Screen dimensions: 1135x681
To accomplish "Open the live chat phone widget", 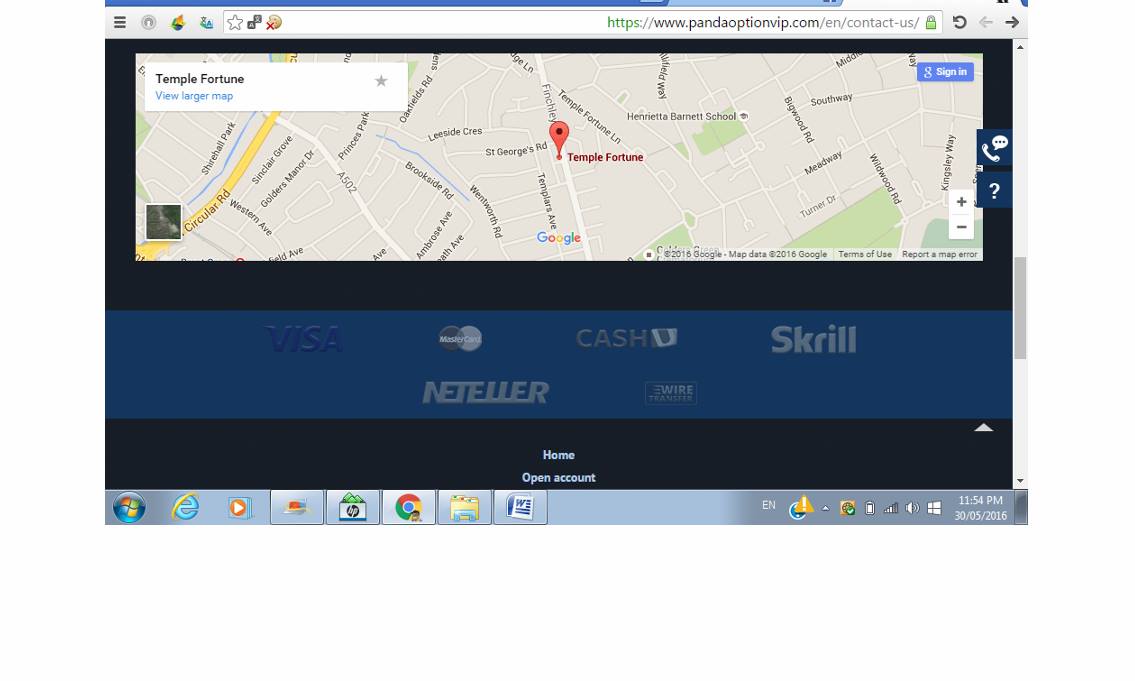I will pos(994,149).
